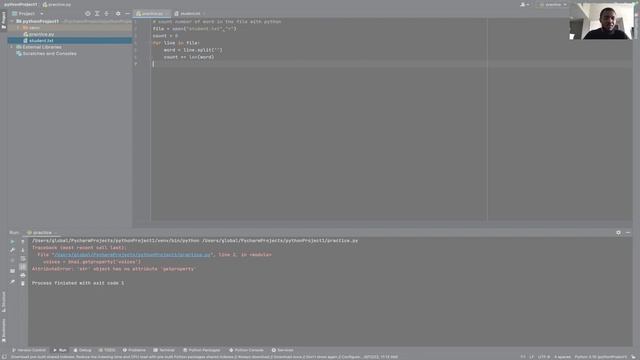Image resolution: width=640 pixels, height=360 pixels.
Task: Click pythonProject1 breadcrumb in navigation bar
Action: [x=20, y=4]
